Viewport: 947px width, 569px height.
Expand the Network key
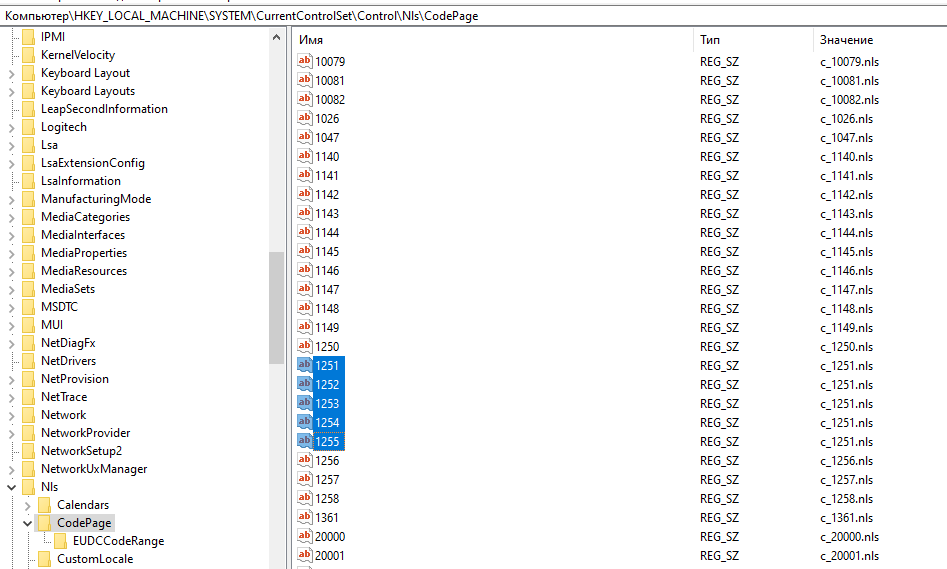pos(11,416)
